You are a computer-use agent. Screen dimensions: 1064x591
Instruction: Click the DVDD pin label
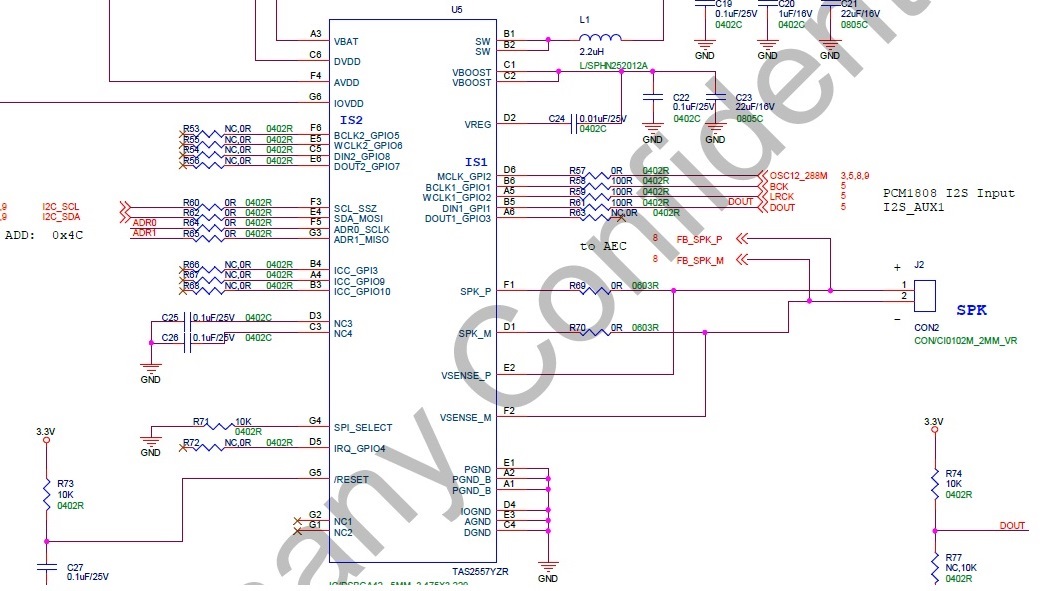coord(347,62)
